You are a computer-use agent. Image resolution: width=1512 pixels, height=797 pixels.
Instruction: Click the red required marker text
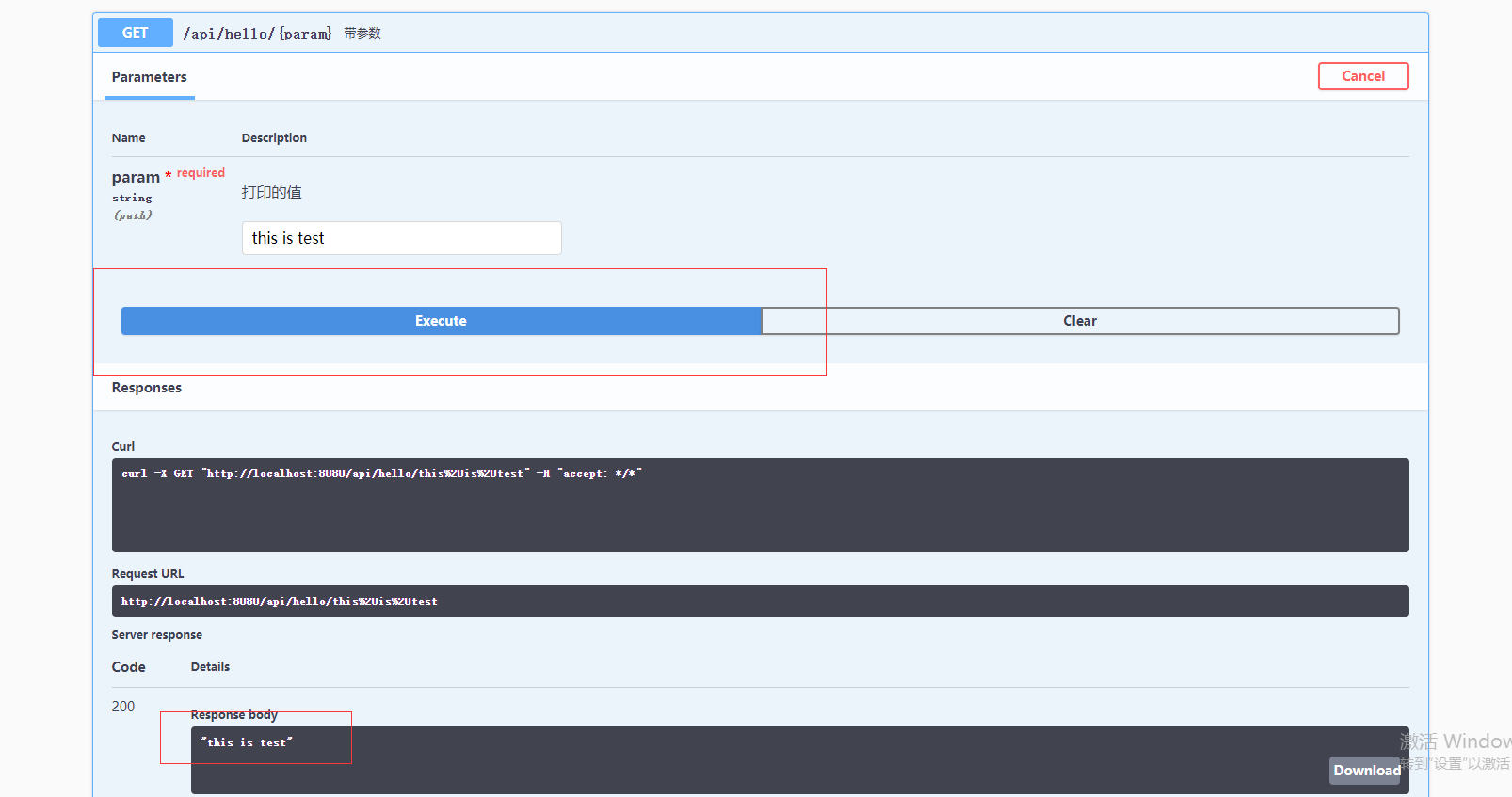pos(201,173)
